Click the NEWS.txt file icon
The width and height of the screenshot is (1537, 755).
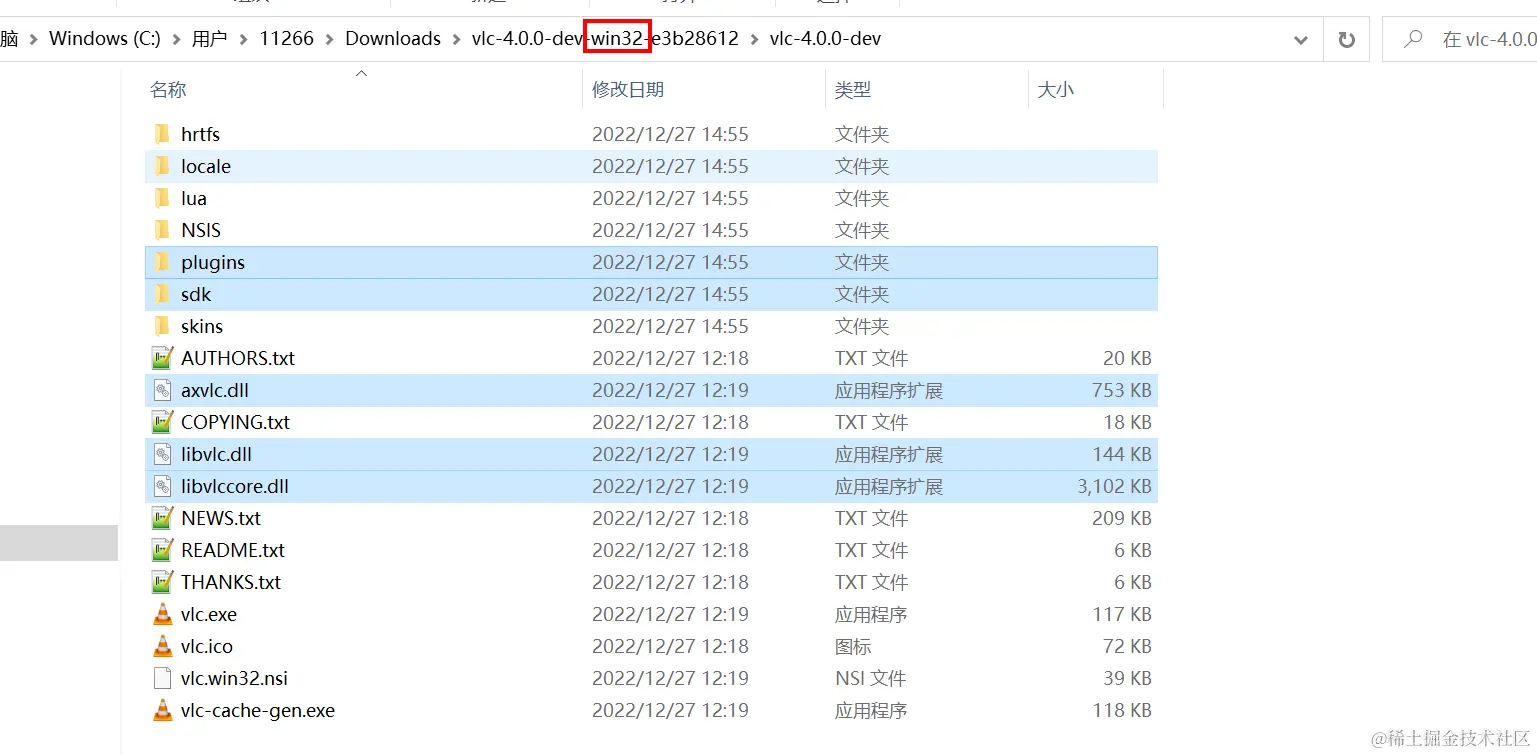tap(162, 518)
